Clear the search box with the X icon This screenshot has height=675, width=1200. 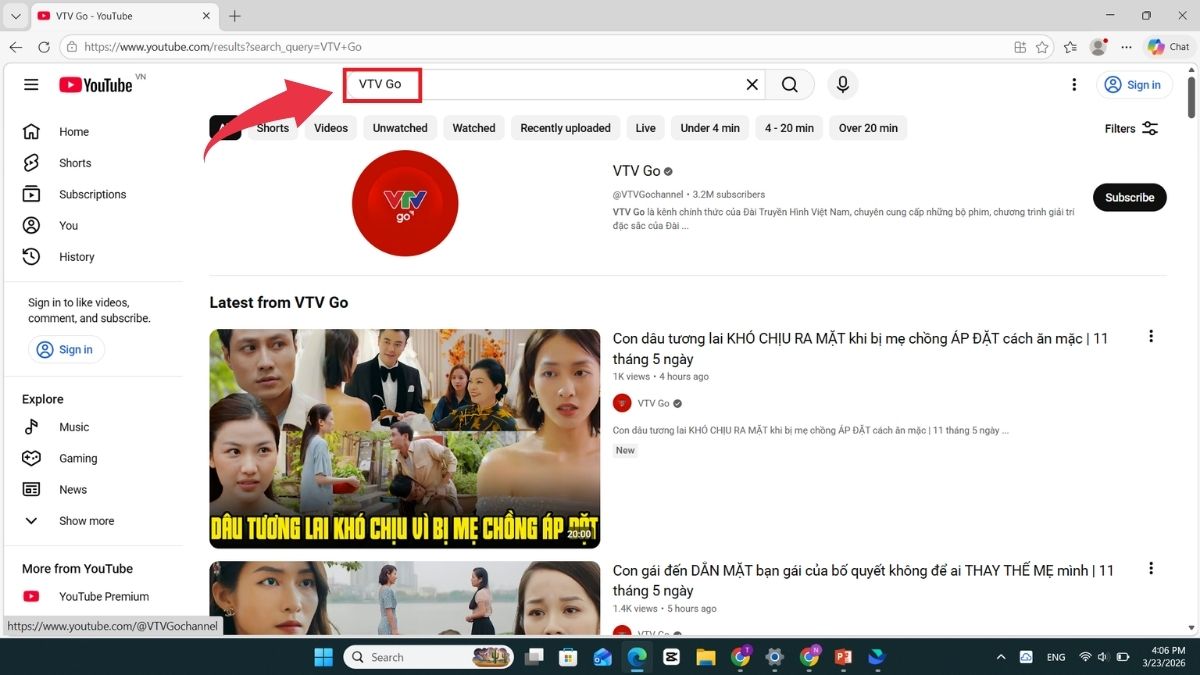coord(752,85)
